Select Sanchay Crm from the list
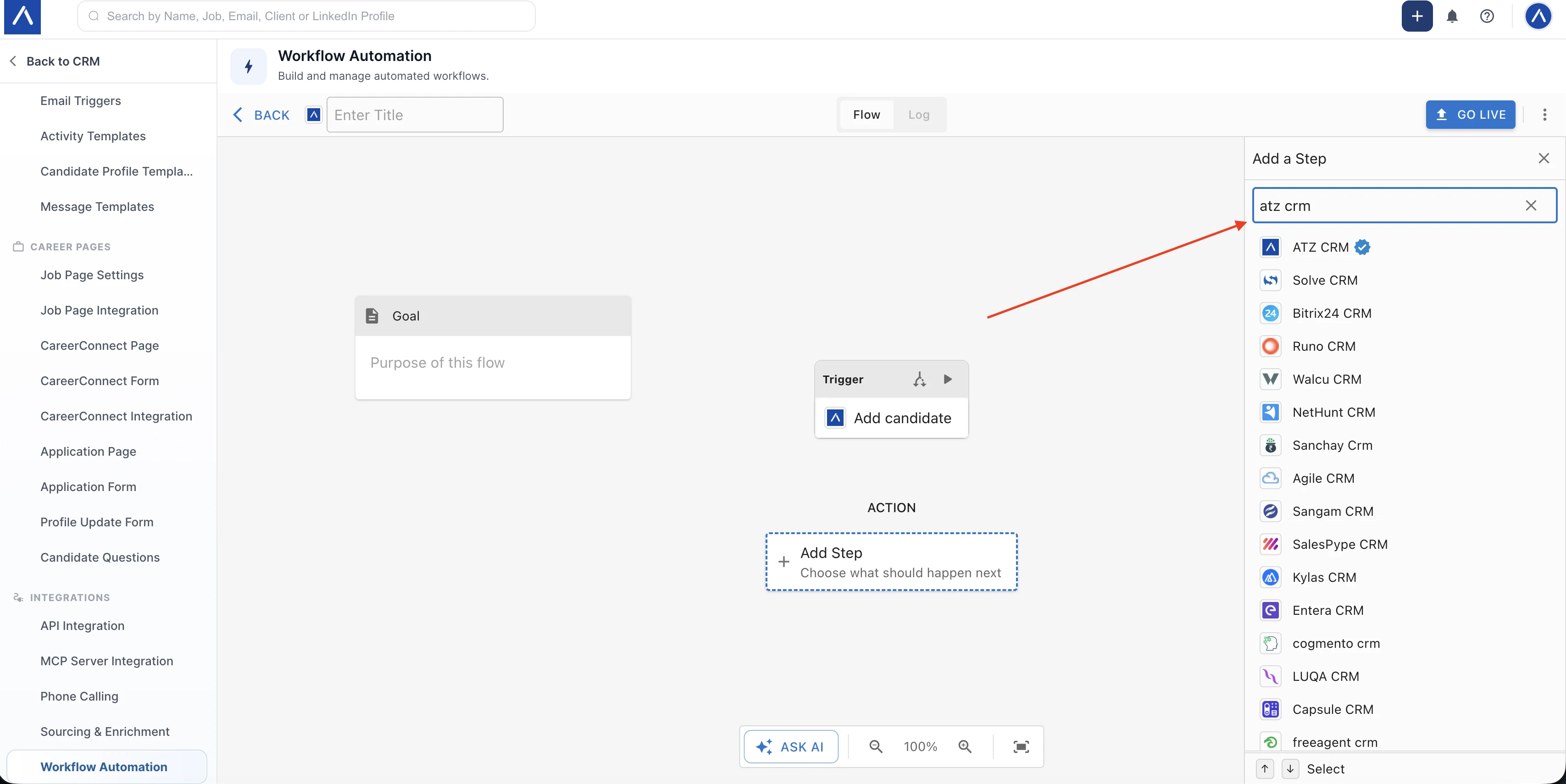The height and width of the screenshot is (784, 1566). (x=1405, y=446)
